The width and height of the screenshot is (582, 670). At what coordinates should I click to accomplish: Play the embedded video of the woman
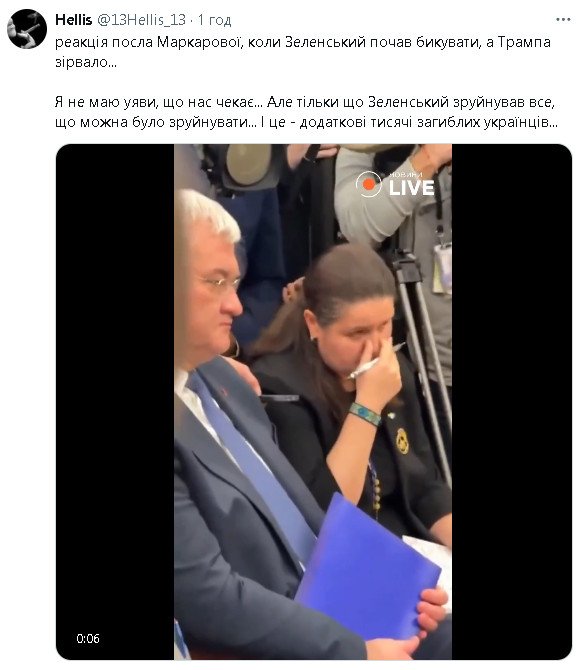314,402
